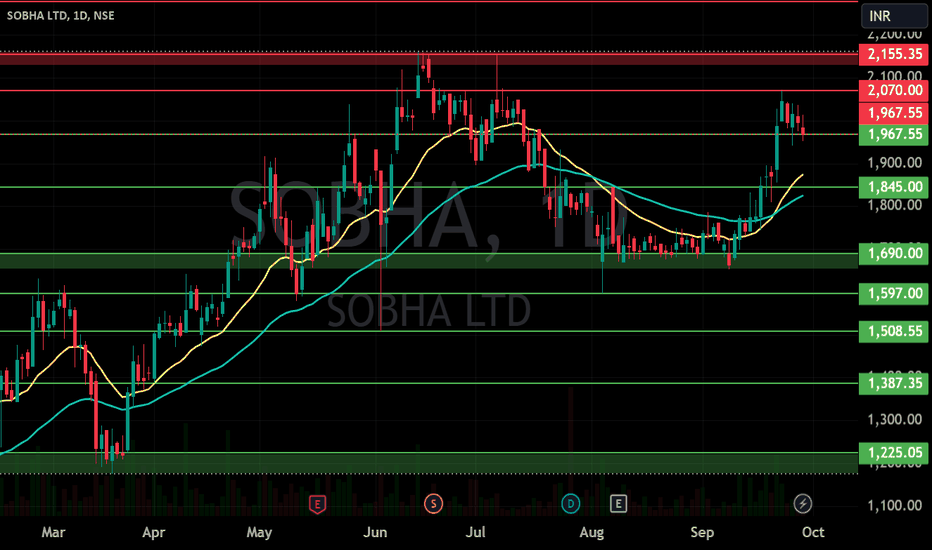Click the 1,900.00 price axis value

(x=895, y=162)
